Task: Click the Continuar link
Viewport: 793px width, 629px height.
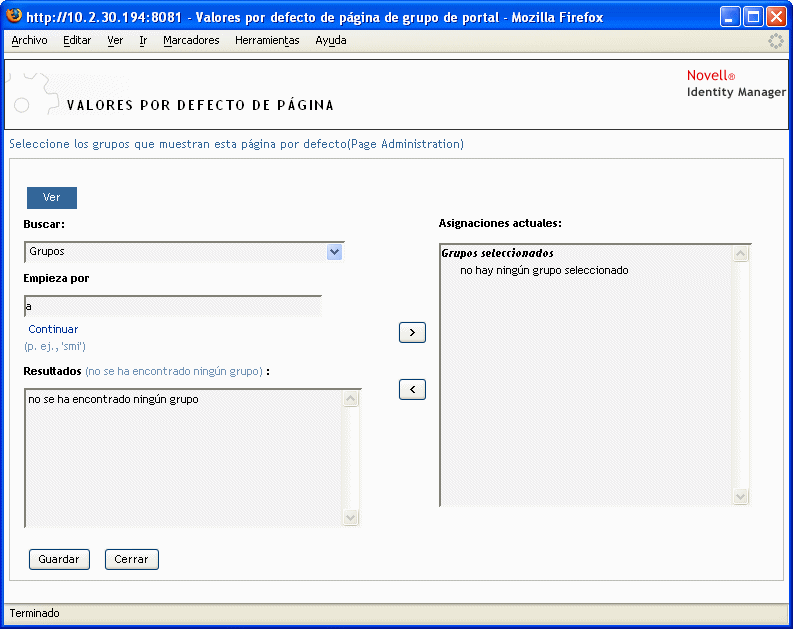Action: pos(53,329)
